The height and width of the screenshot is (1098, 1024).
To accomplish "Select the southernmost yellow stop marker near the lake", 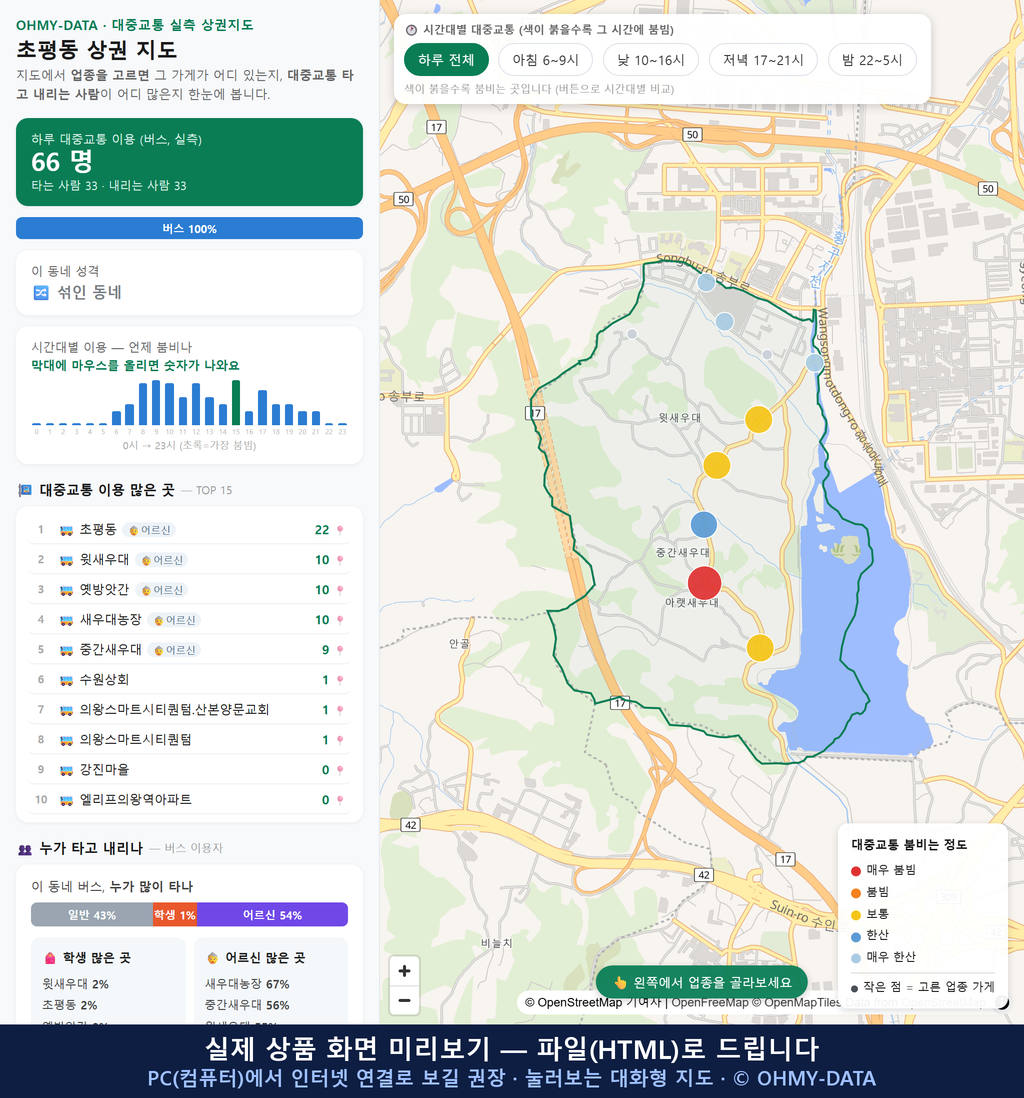I will pyautogui.click(x=760, y=648).
